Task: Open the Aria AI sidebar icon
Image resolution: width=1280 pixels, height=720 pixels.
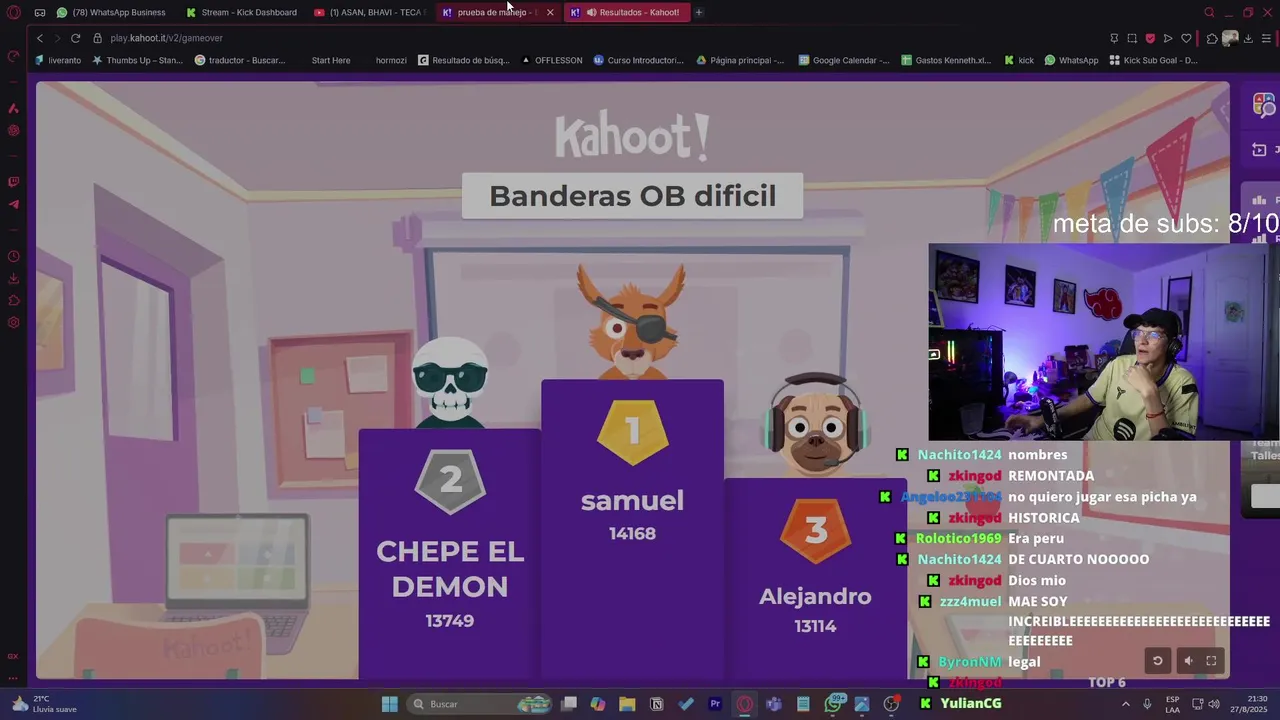Action: [x=13, y=108]
